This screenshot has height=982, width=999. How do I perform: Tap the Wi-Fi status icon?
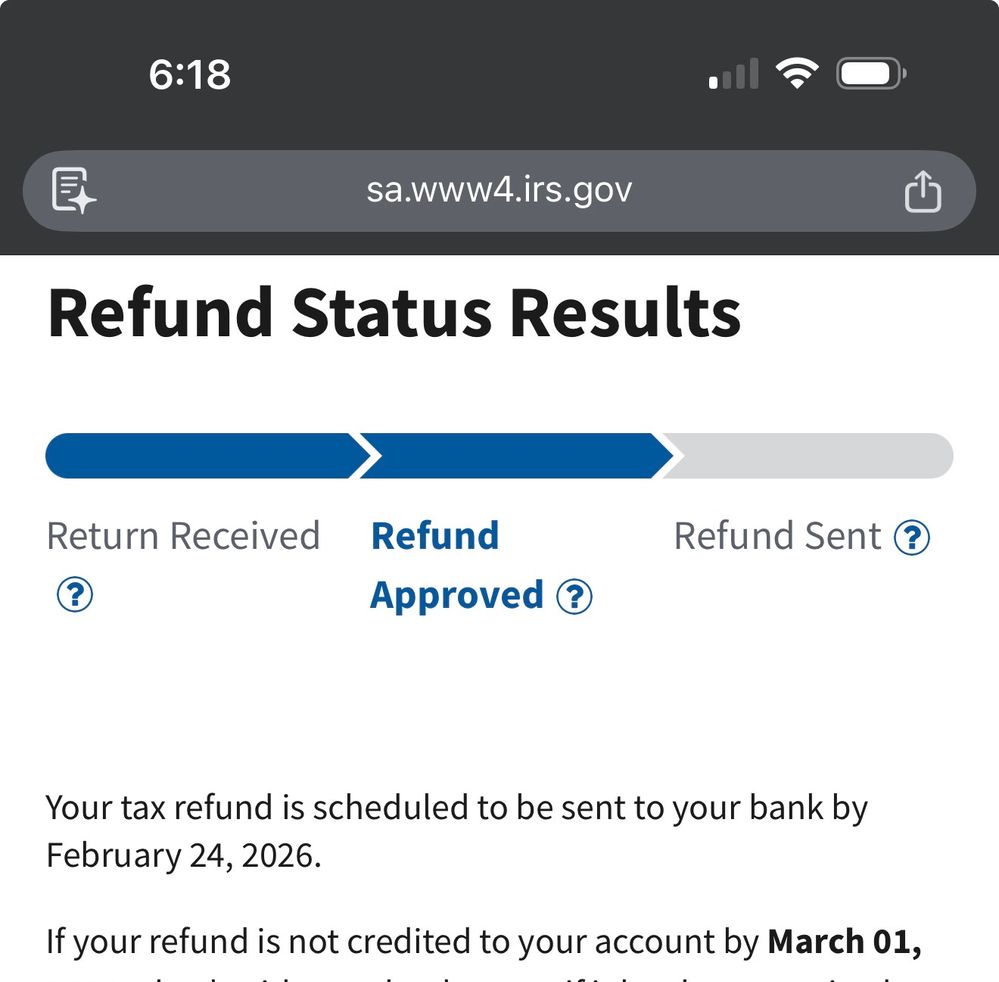point(796,74)
